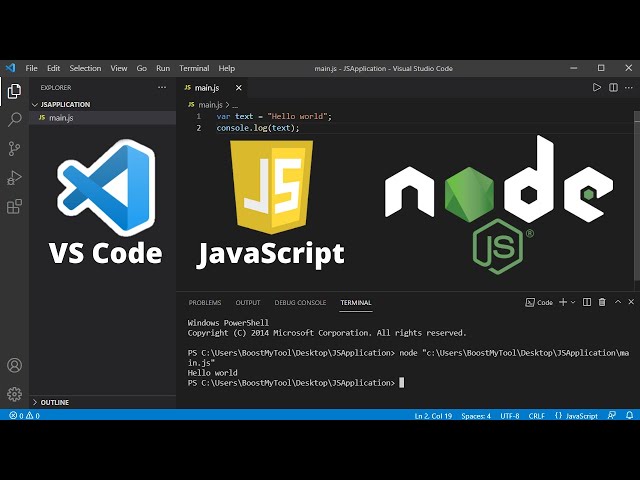Open the Help menu
Screen dimensions: 640x480
coord(227,68)
